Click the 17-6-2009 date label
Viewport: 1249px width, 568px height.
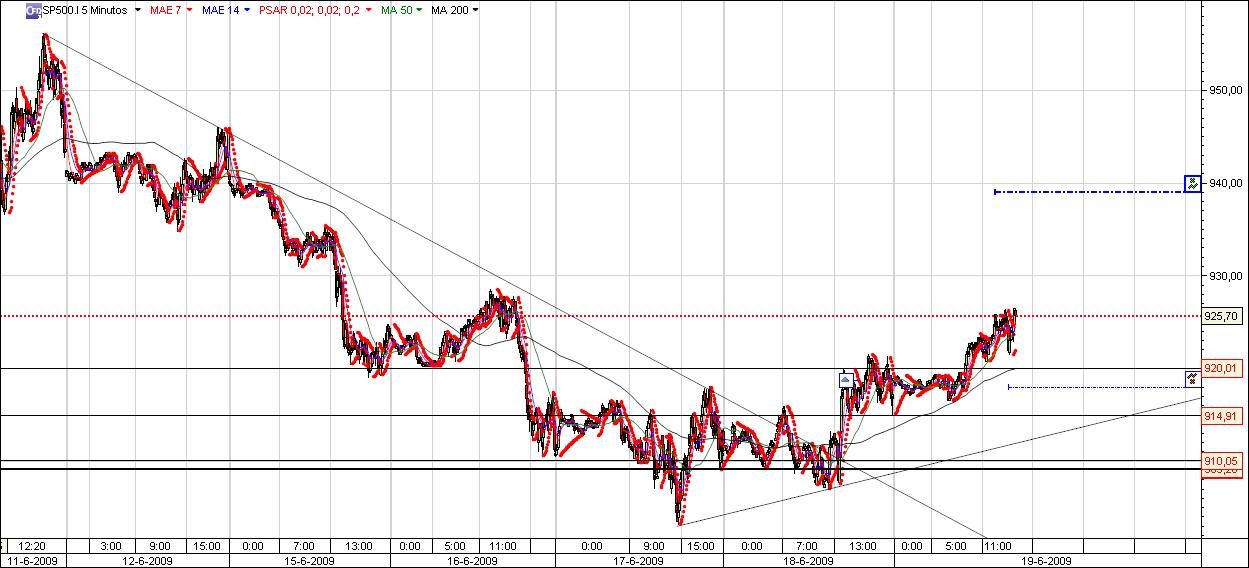pyautogui.click(x=636, y=561)
